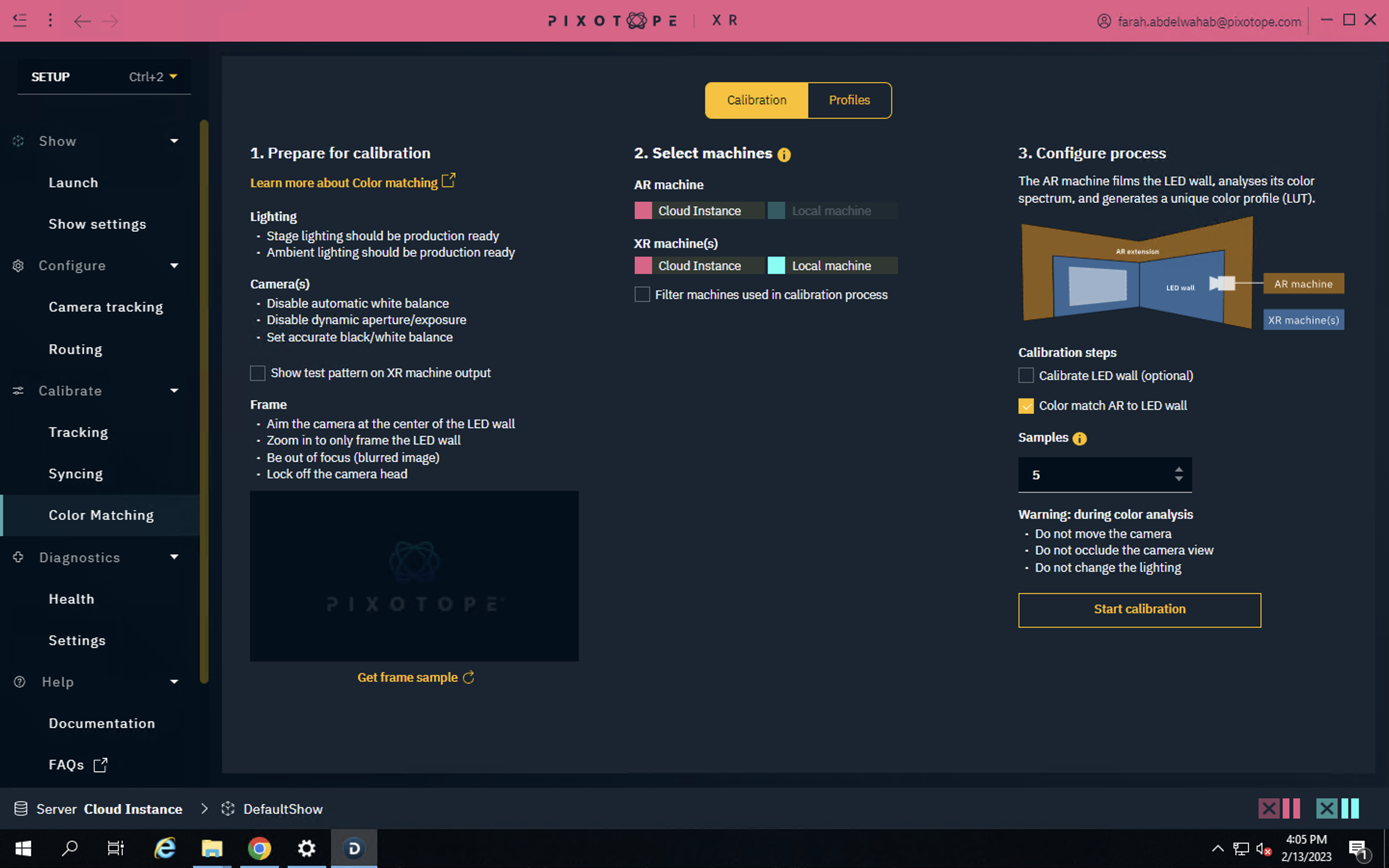The image size is (1389, 868).
Task: Click the info icon next to Samples
Action: 1080,439
